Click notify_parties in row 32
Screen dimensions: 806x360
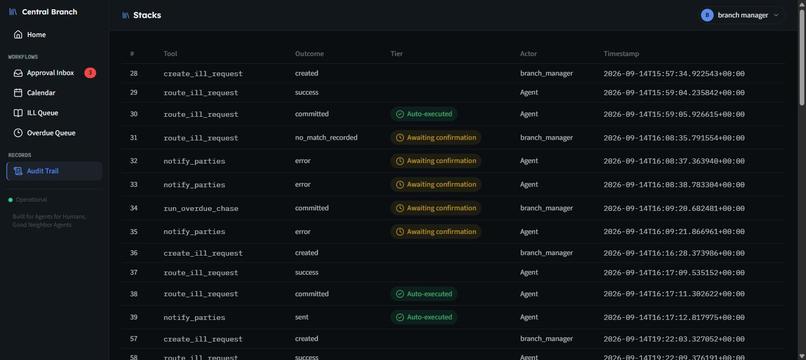pyautogui.click(x=194, y=161)
